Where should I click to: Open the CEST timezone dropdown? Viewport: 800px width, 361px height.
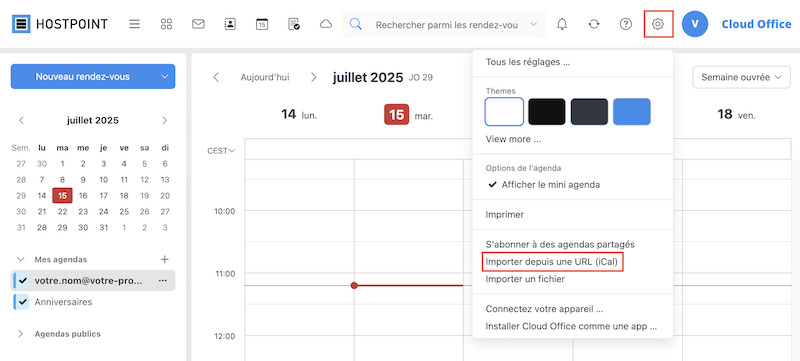(x=221, y=150)
